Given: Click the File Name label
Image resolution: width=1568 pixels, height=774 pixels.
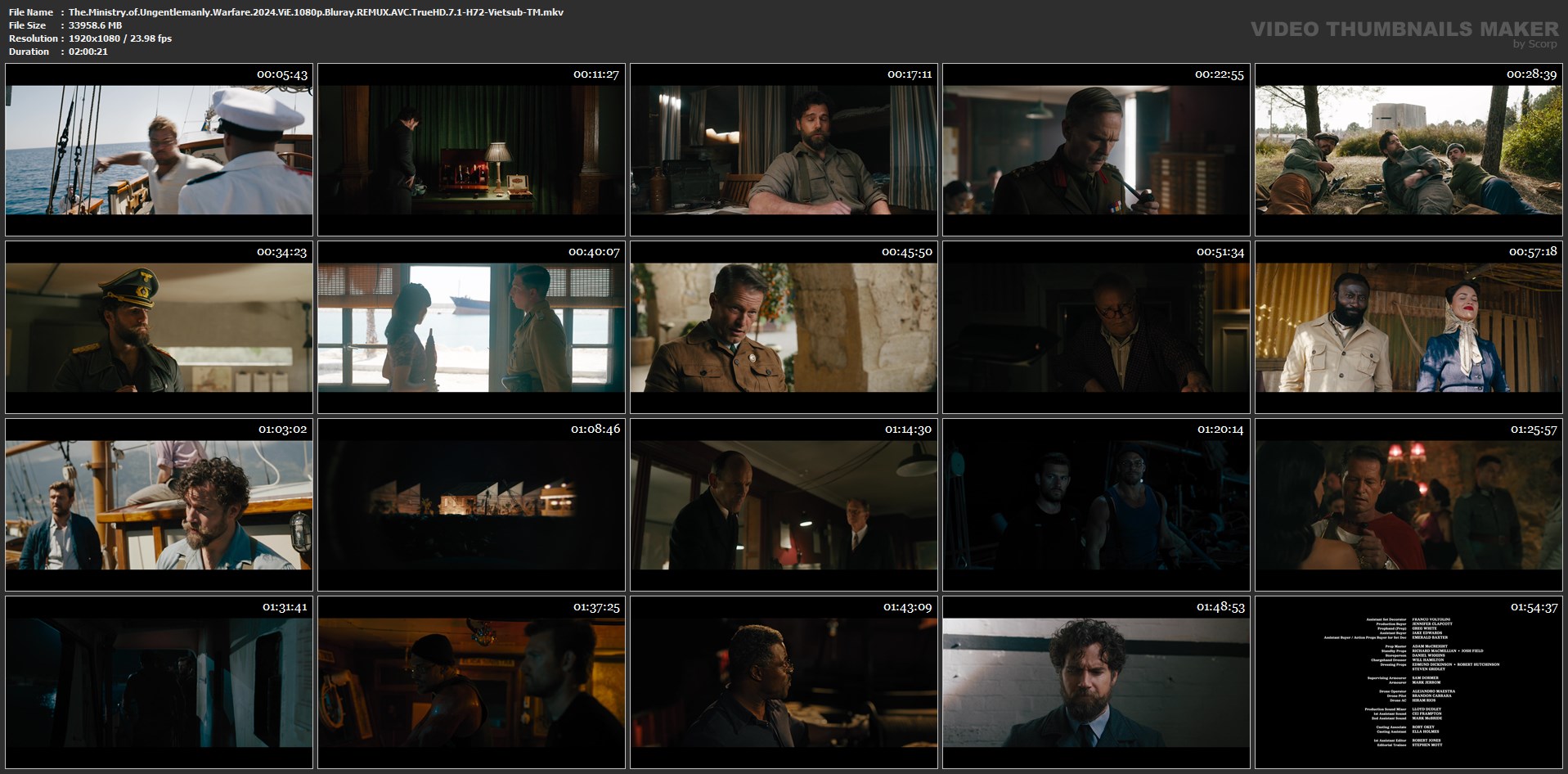Looking at the screenshot, I should tap(31, 12).
